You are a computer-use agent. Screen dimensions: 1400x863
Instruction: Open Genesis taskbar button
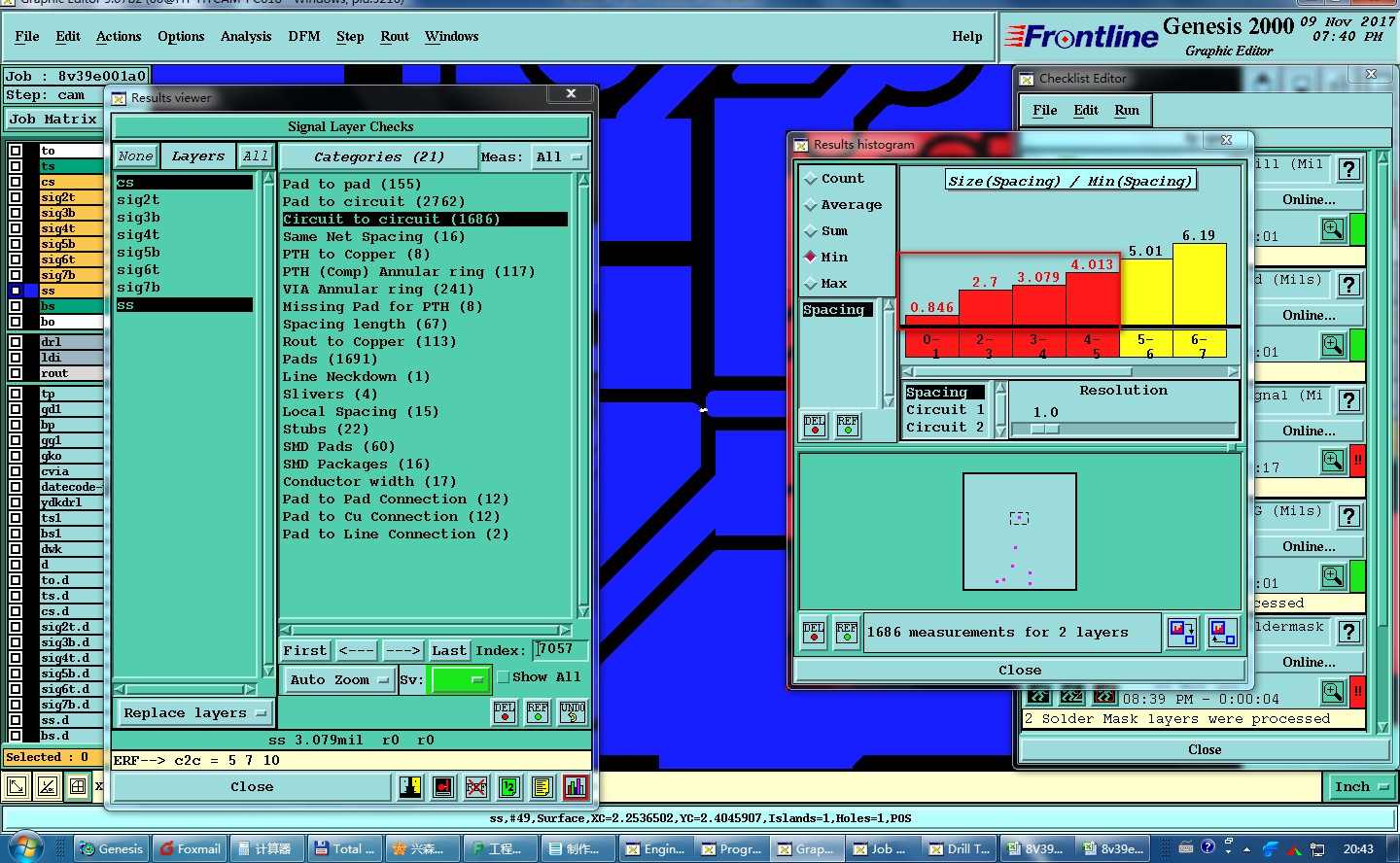coord(112,848)
